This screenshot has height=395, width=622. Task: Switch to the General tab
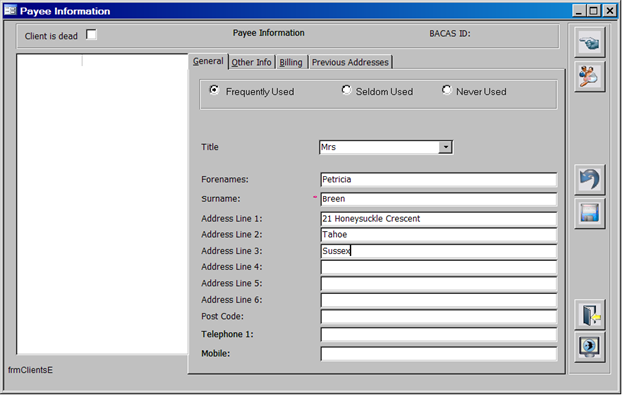tap(208, 61)
